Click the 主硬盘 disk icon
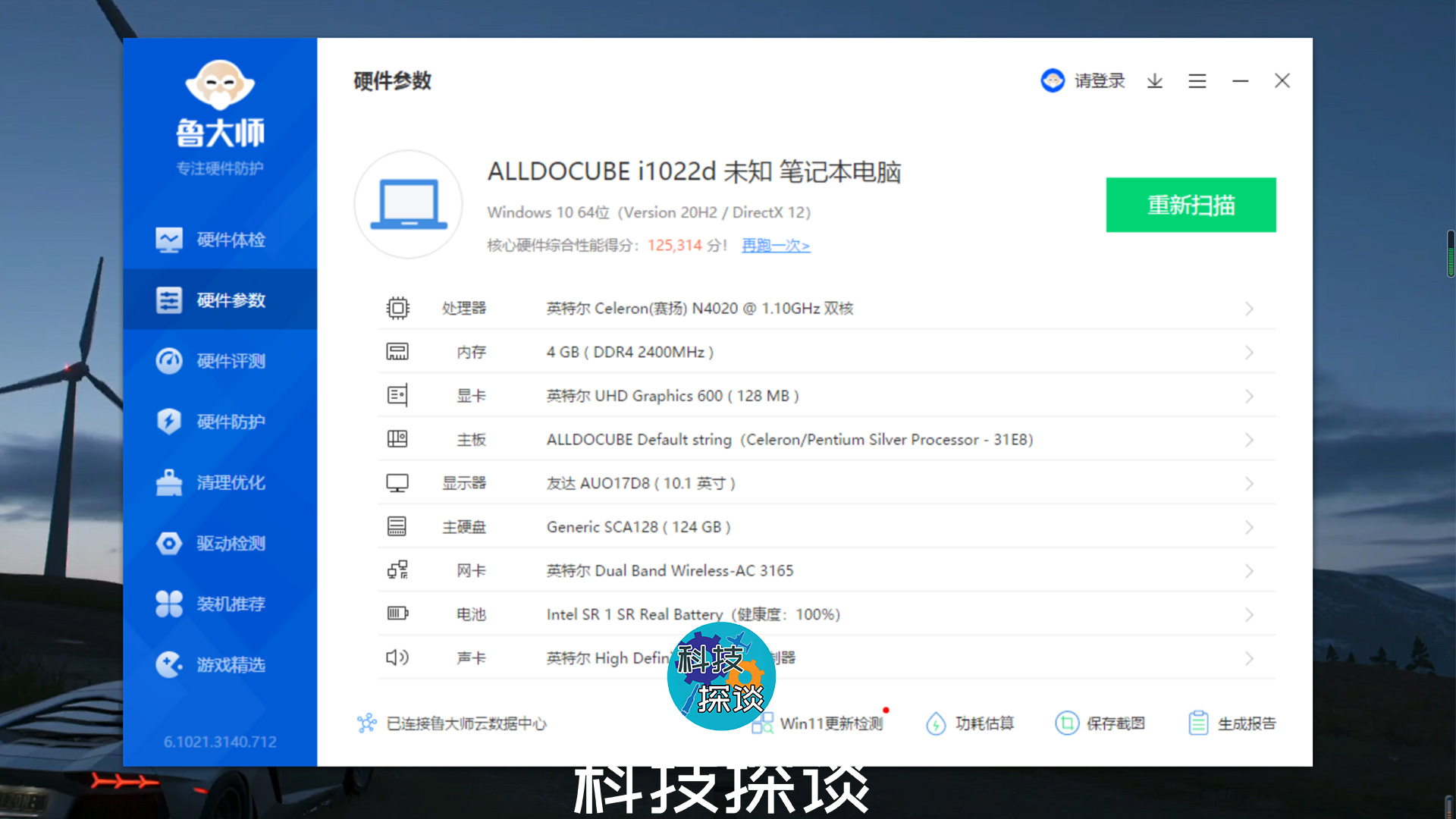 [397, 526]
